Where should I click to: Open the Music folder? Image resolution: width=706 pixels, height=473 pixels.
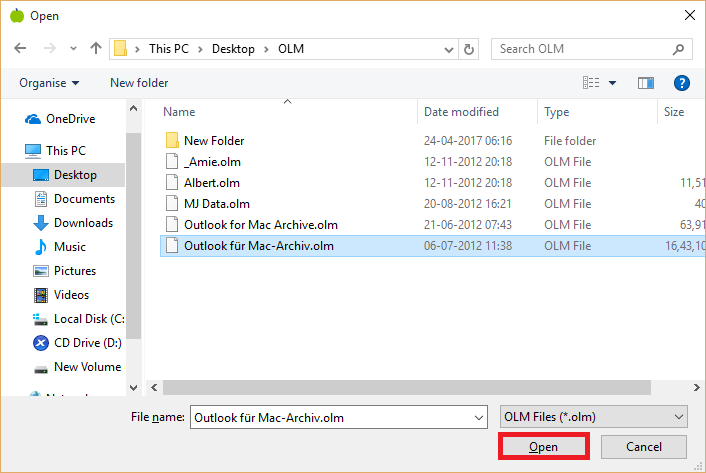59,247
